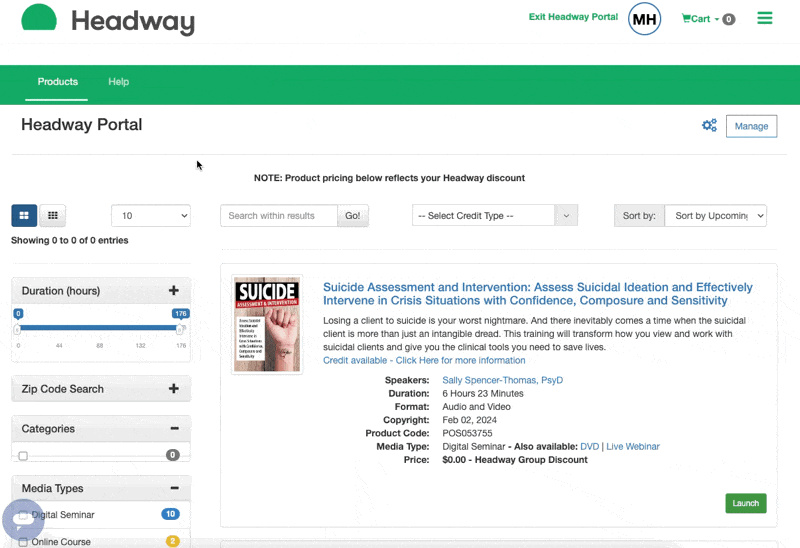
Task: Click the blue duration slider track
Action: pyautogui.click(x=98, y=328)
